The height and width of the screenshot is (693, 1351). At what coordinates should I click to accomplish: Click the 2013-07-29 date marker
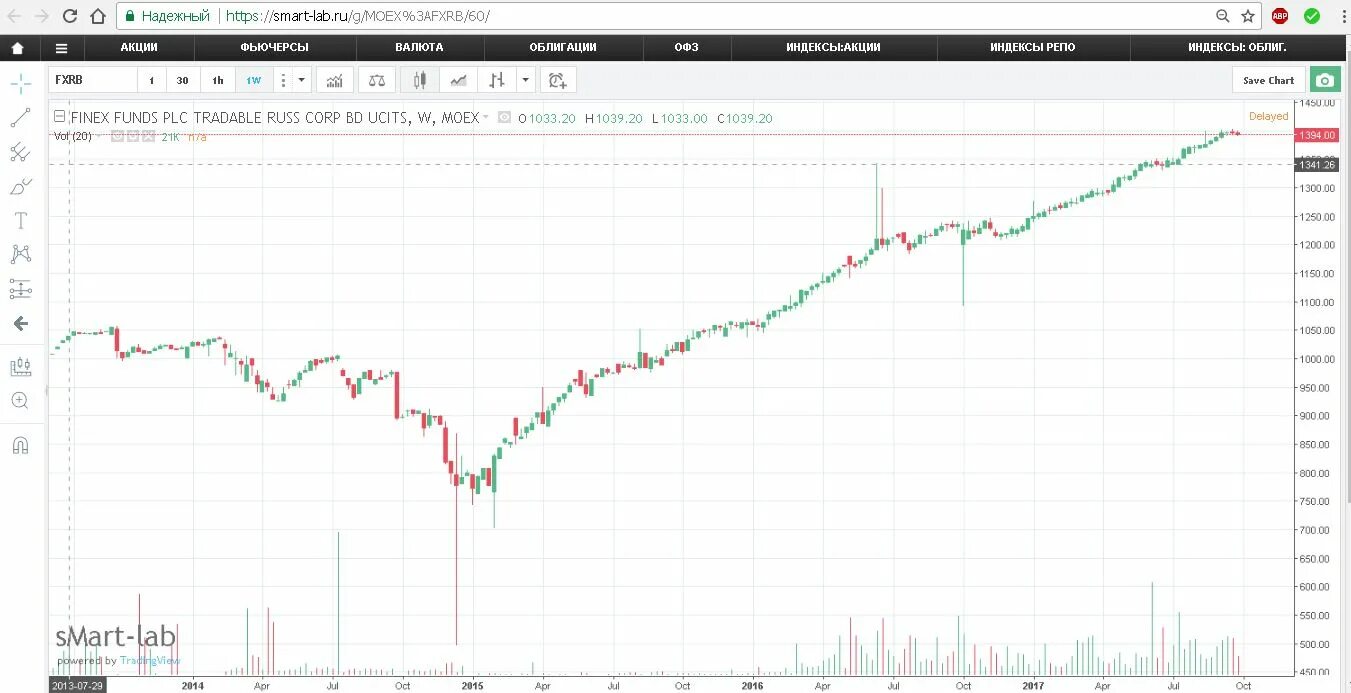click(x=78, y=686)
